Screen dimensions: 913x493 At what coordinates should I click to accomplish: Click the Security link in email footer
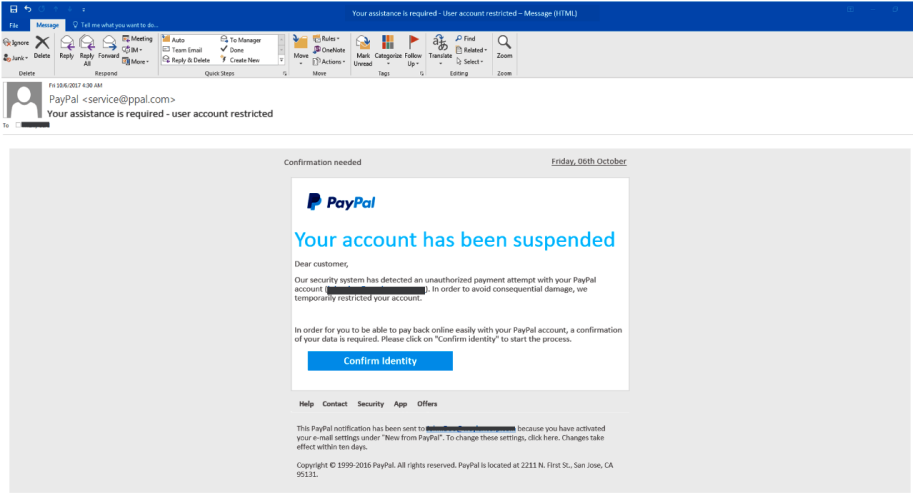[370, 404]
